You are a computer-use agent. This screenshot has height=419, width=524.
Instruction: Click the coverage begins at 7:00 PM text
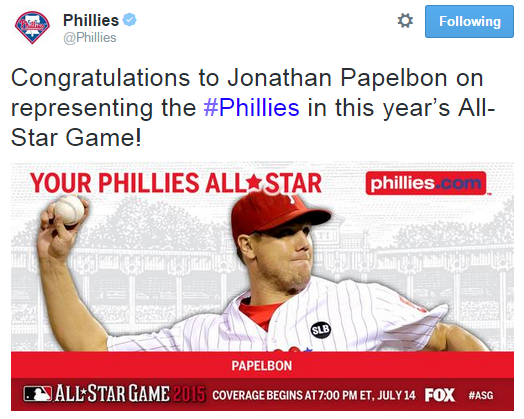pyautogui.click(x=314, y=395)
